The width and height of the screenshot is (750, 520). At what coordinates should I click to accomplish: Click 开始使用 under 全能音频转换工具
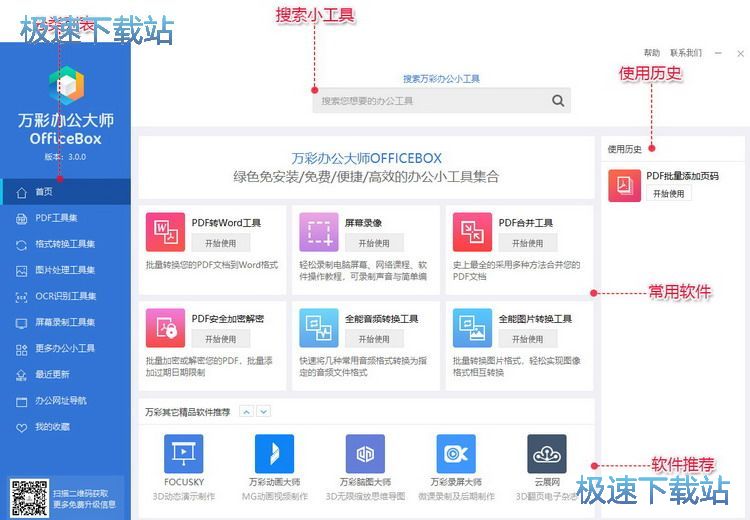[374, 339]
